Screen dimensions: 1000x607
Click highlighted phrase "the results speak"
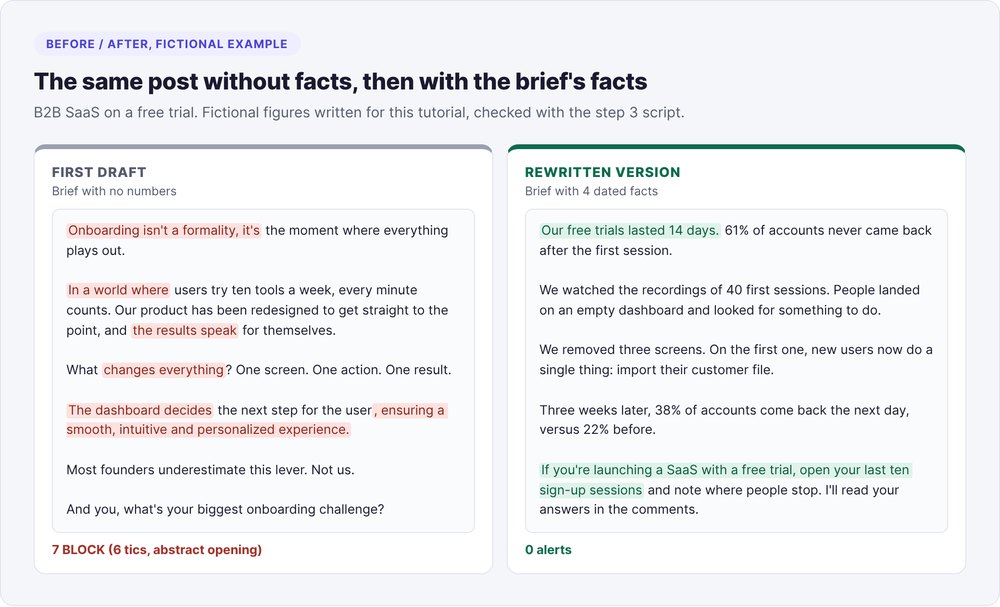(184, 330)
